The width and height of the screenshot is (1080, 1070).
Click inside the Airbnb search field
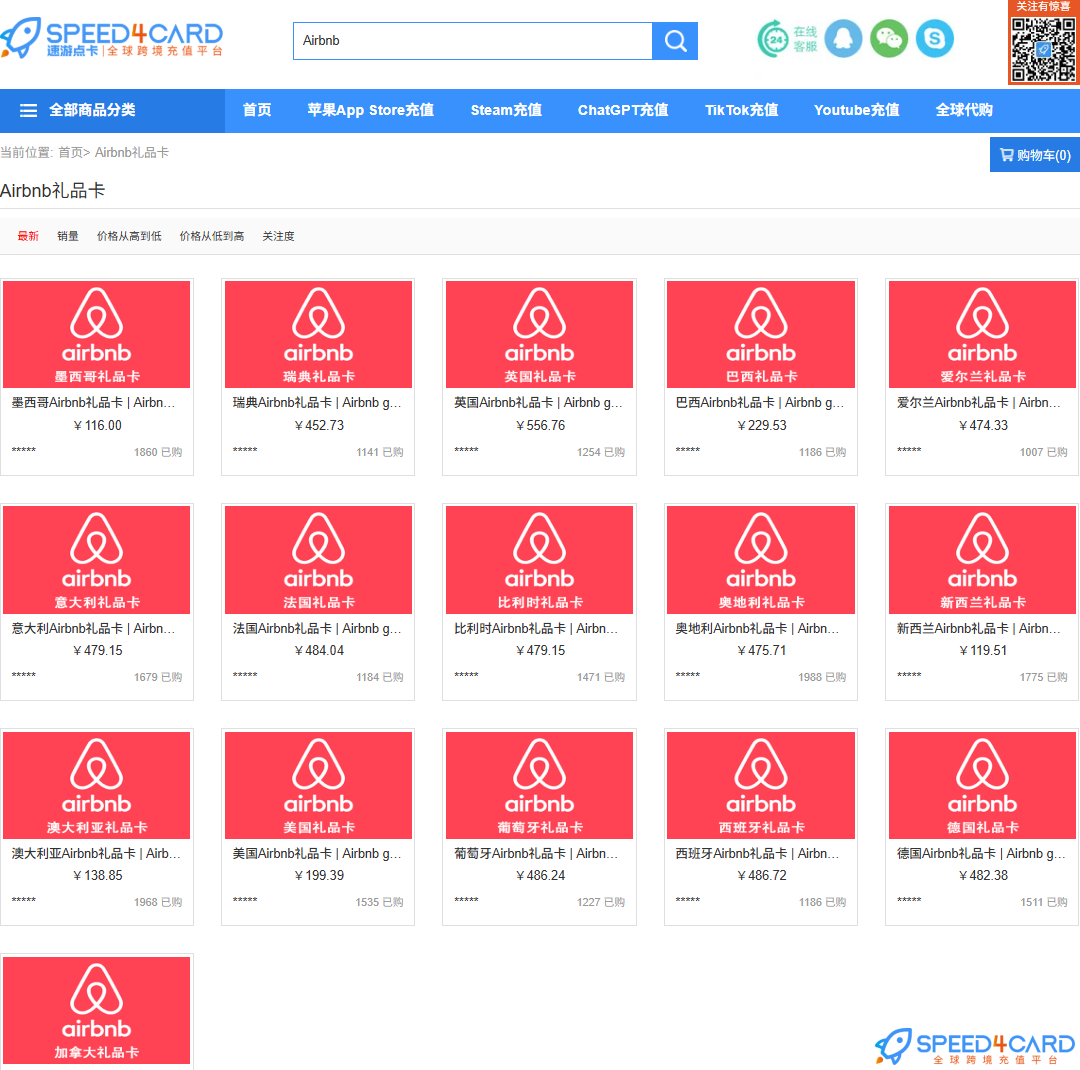point(472,41)
